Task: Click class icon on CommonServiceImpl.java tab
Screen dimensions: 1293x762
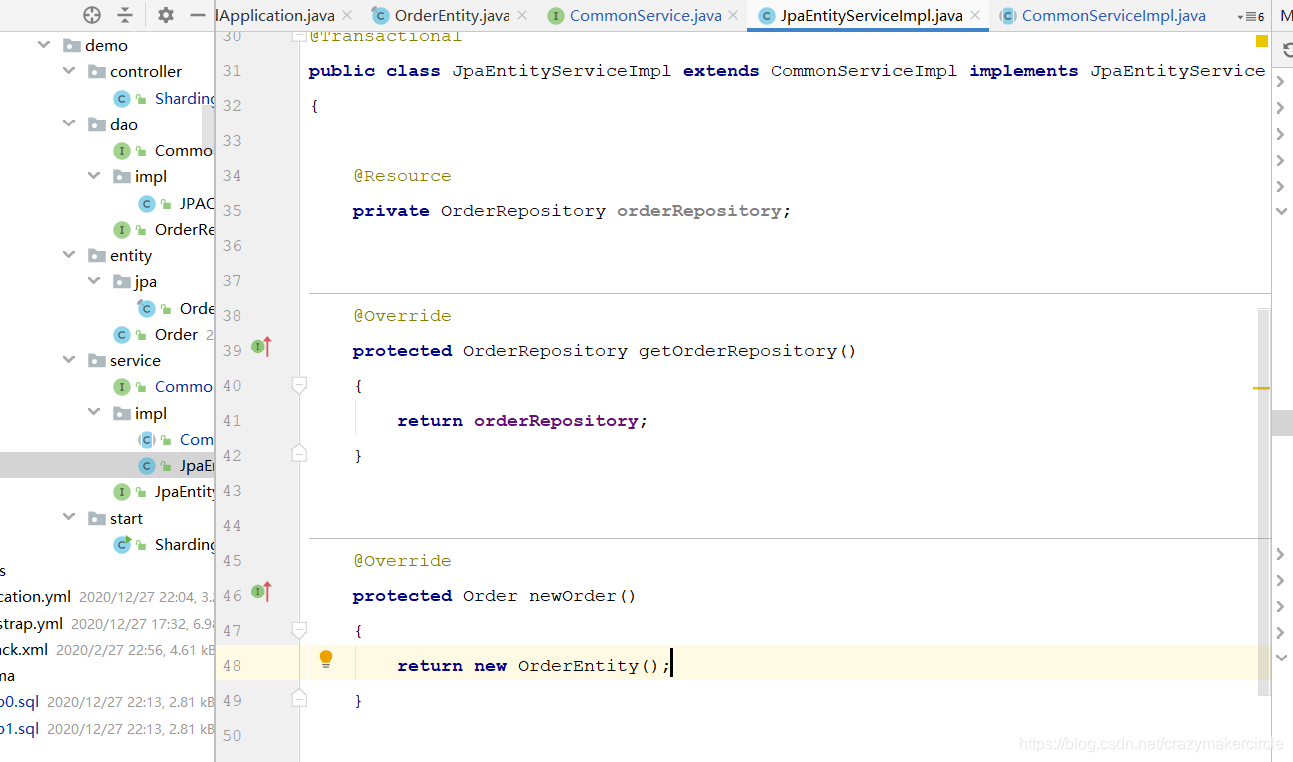Action: click(x=1008, y=16)
